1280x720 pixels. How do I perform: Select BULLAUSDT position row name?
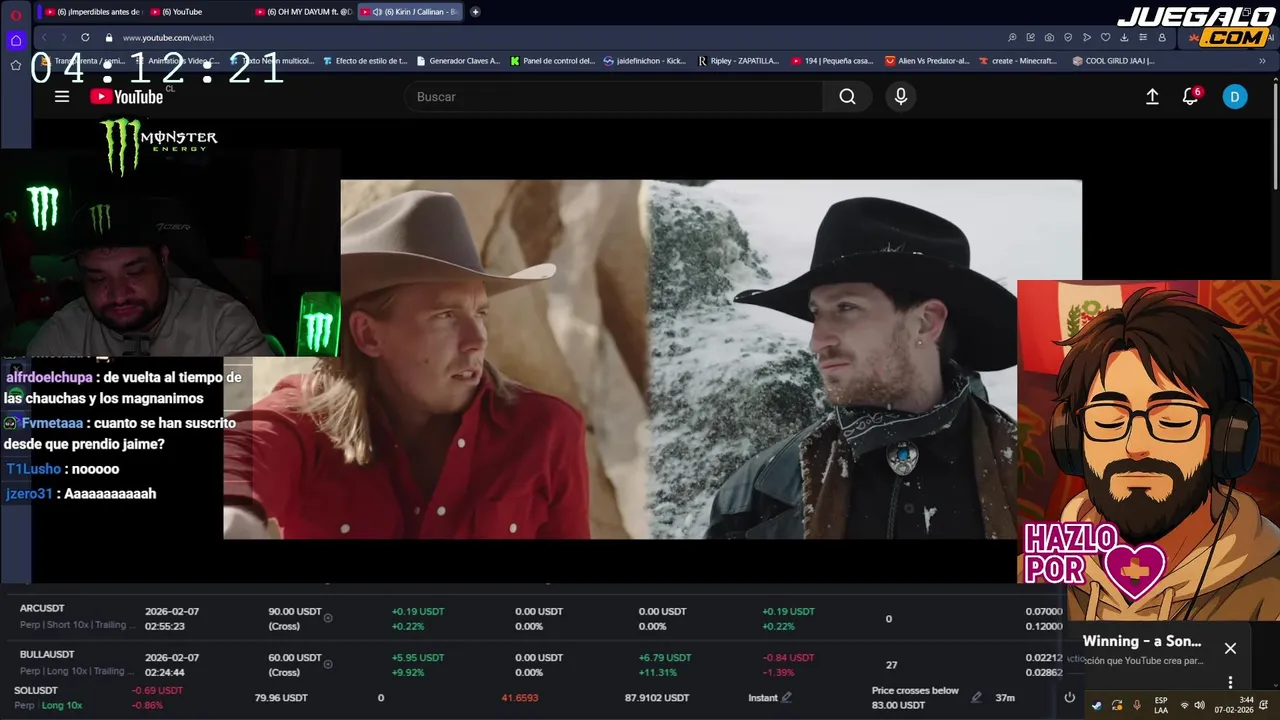[x=45, y=654]
